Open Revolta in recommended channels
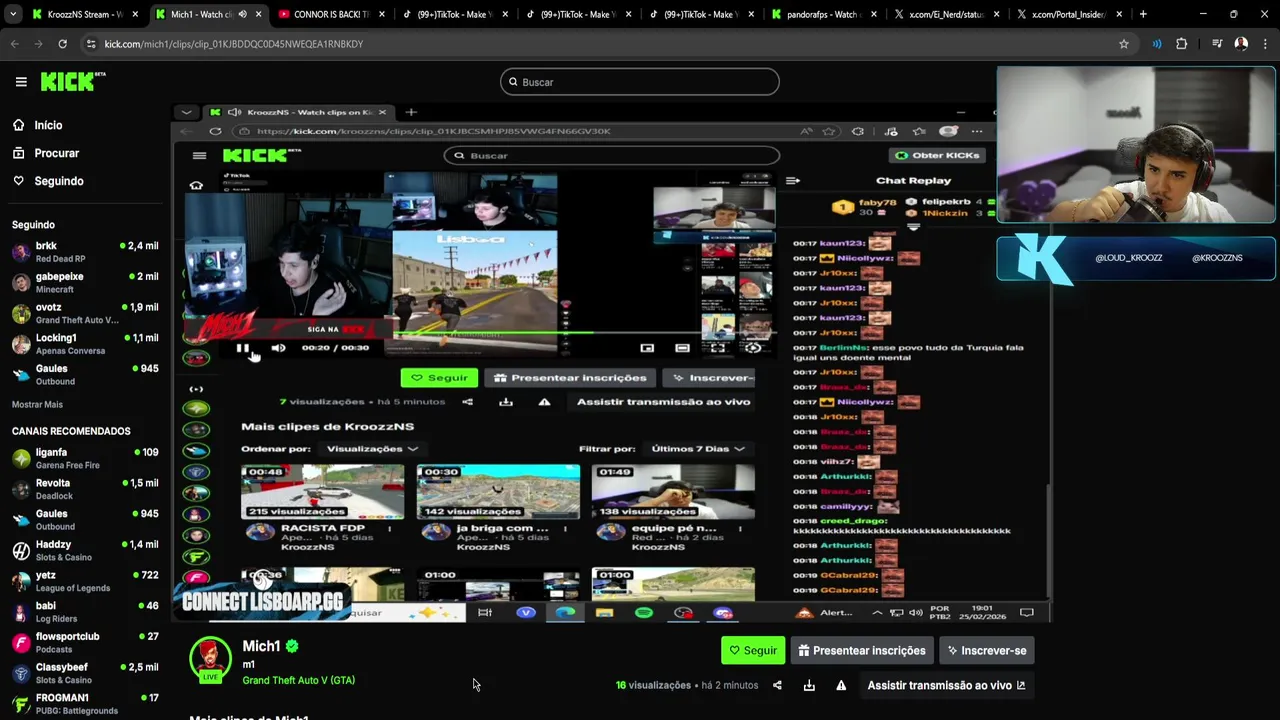The image size is (1280, 720). 85,489
